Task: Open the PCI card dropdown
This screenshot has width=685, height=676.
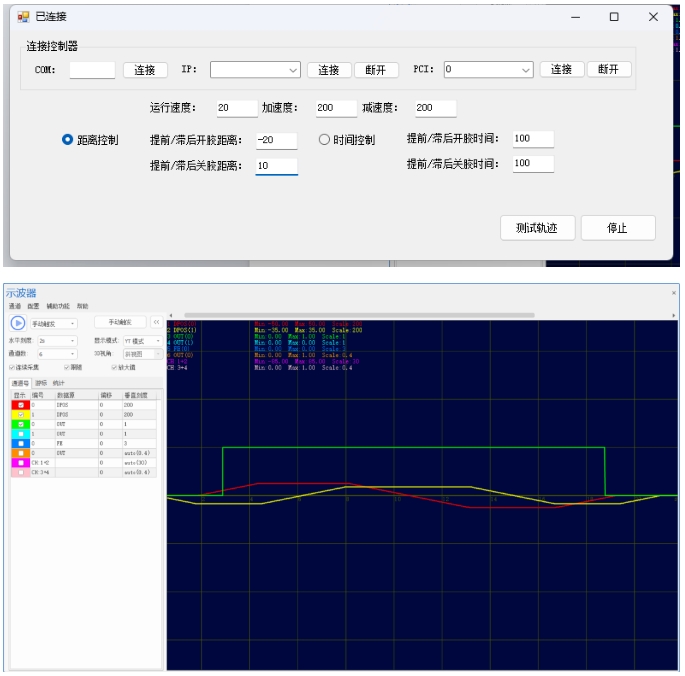Action: pyautogui.click(x=526, y=70)
